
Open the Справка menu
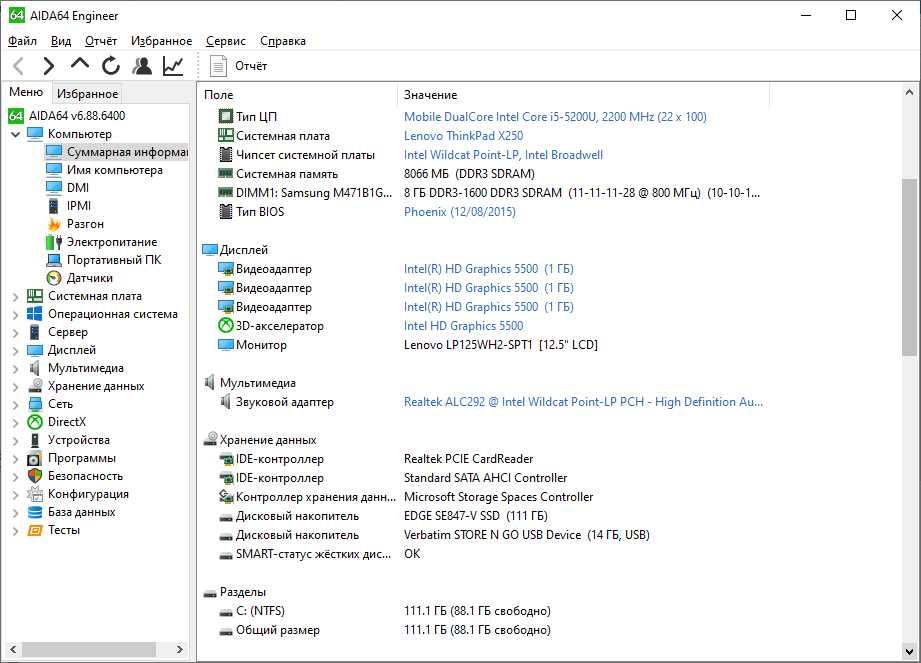[x=283, y=41]
